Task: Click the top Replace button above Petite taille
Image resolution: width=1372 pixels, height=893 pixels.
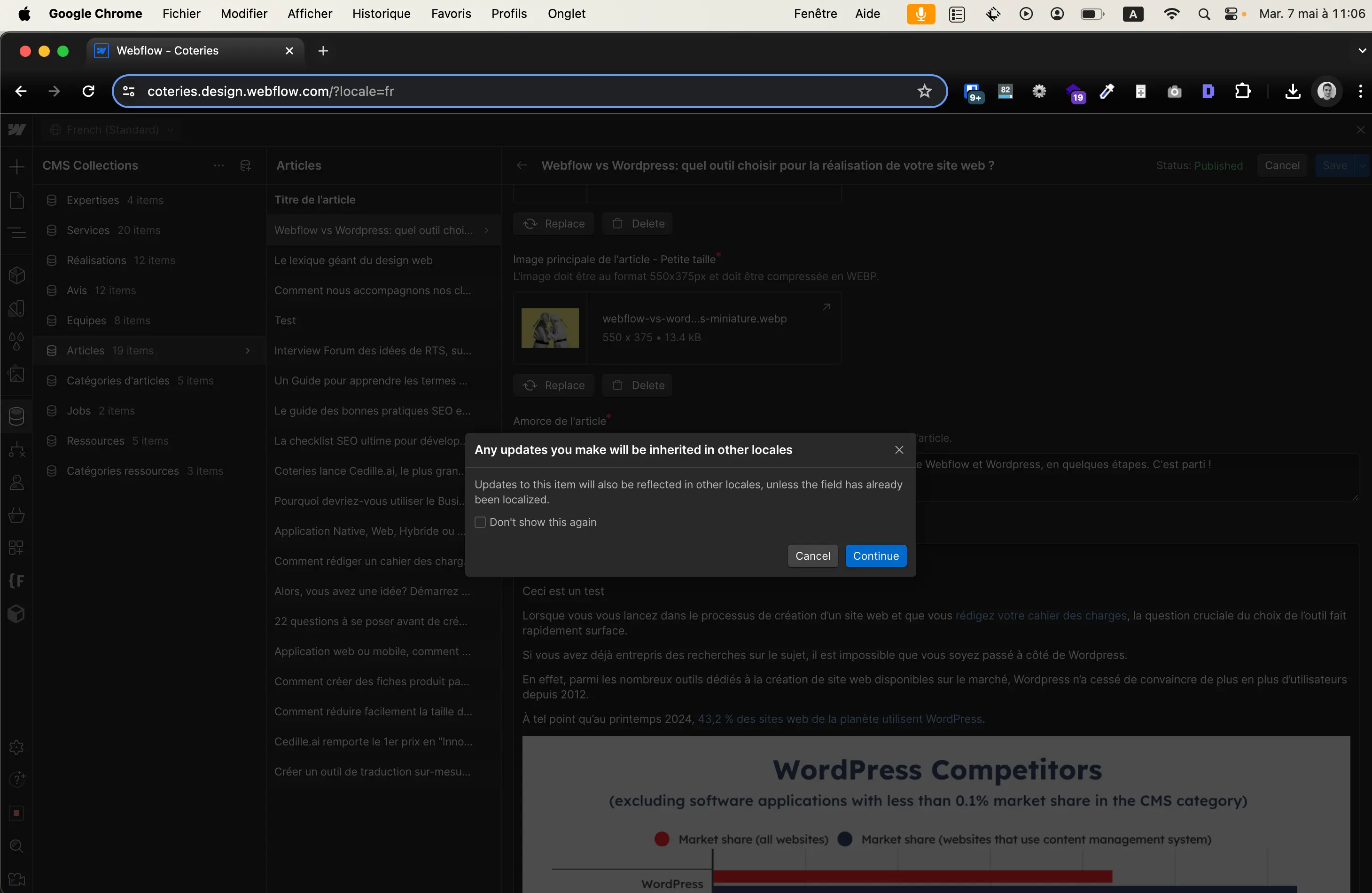Action: [x=553, y=224]
